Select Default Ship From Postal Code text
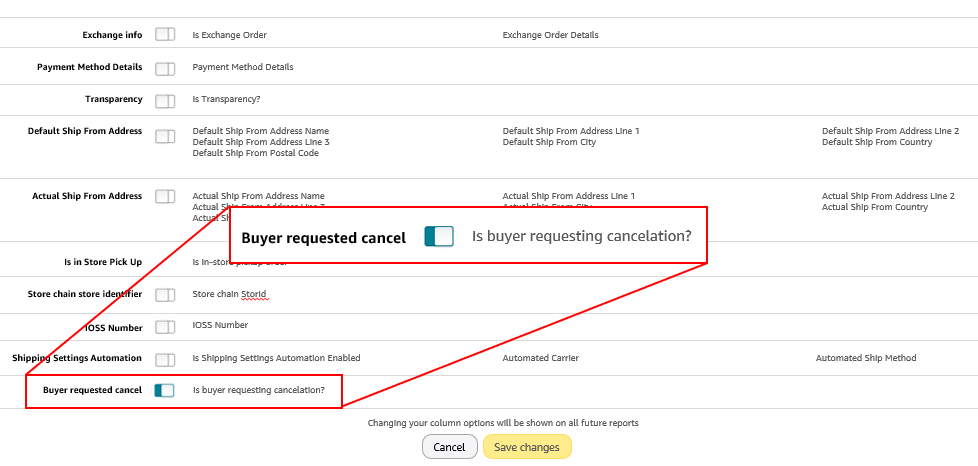The width and height of the screenshot is (978, 466). coord(255,153)
